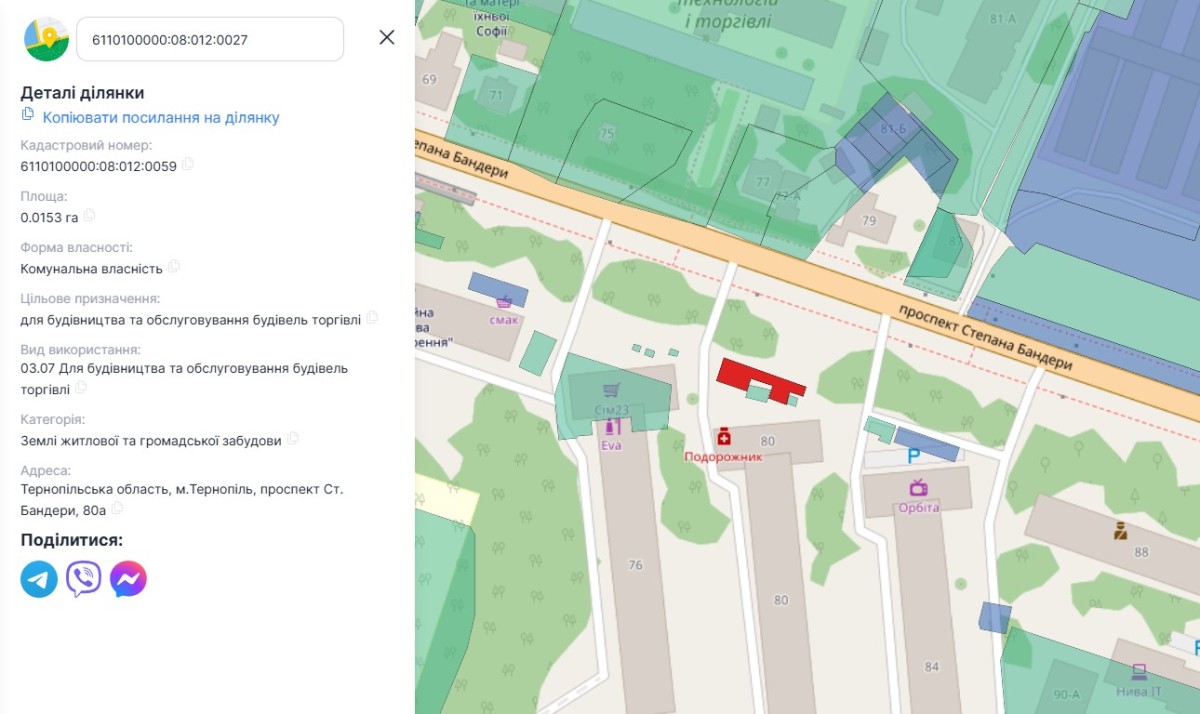Image resolution: width=1200 pixels, height=714 pixels.
Task: Click the blue parking 'P' icon
Action: tap(912, 456)
